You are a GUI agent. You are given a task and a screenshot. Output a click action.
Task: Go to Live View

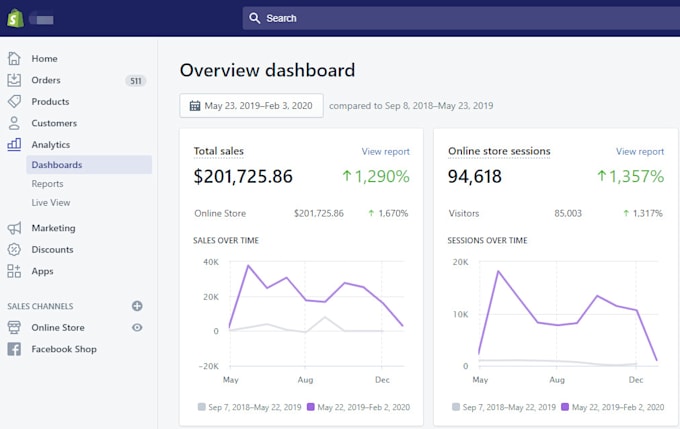[51, 203]
